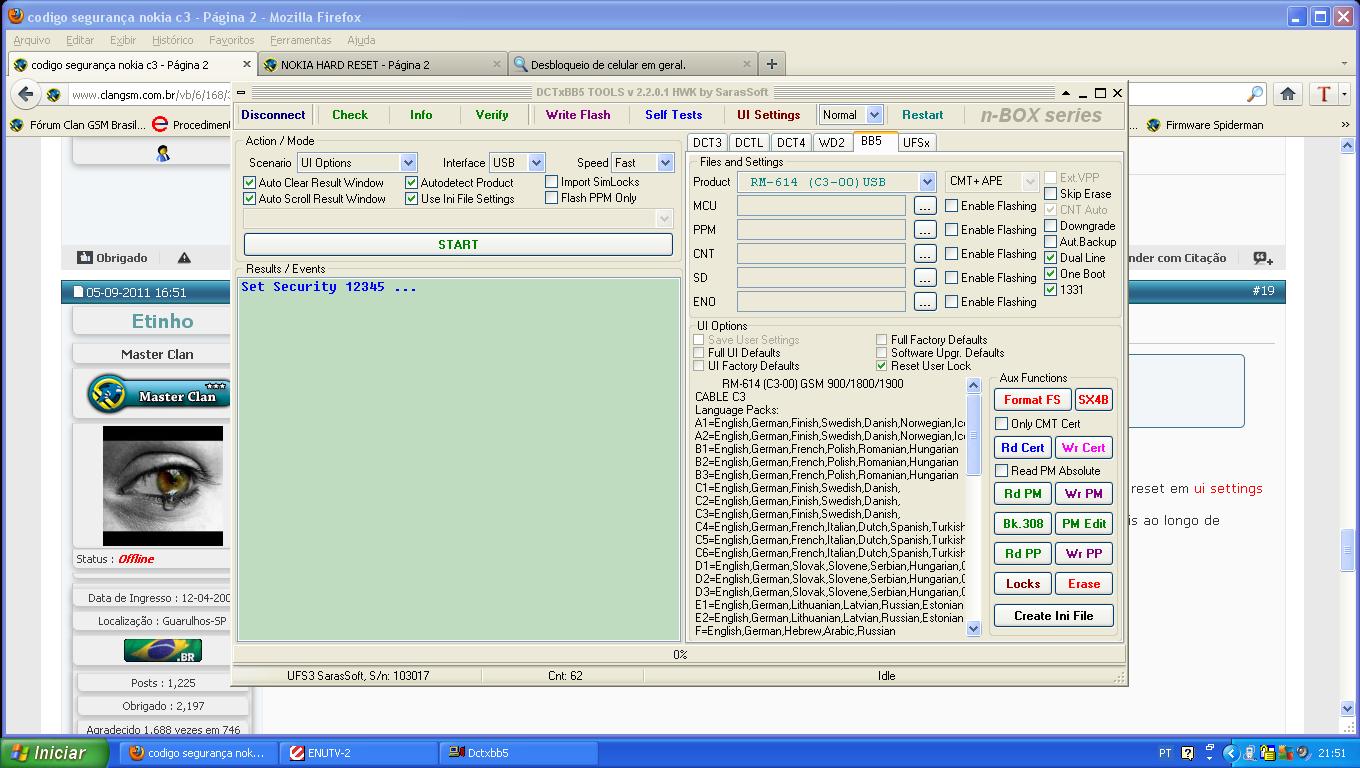The height and width of the screenshot is (768, 1360).
Task: Show more bookmarks with the double chevron
Action: tap(1346, 125)
